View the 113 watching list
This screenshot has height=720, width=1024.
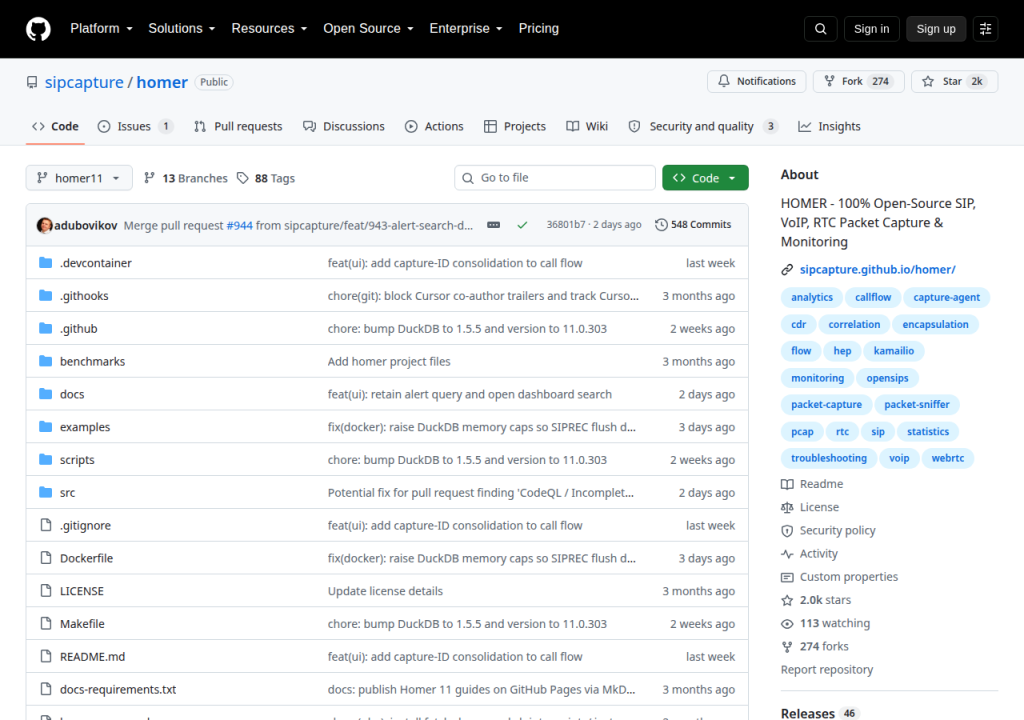825,623
